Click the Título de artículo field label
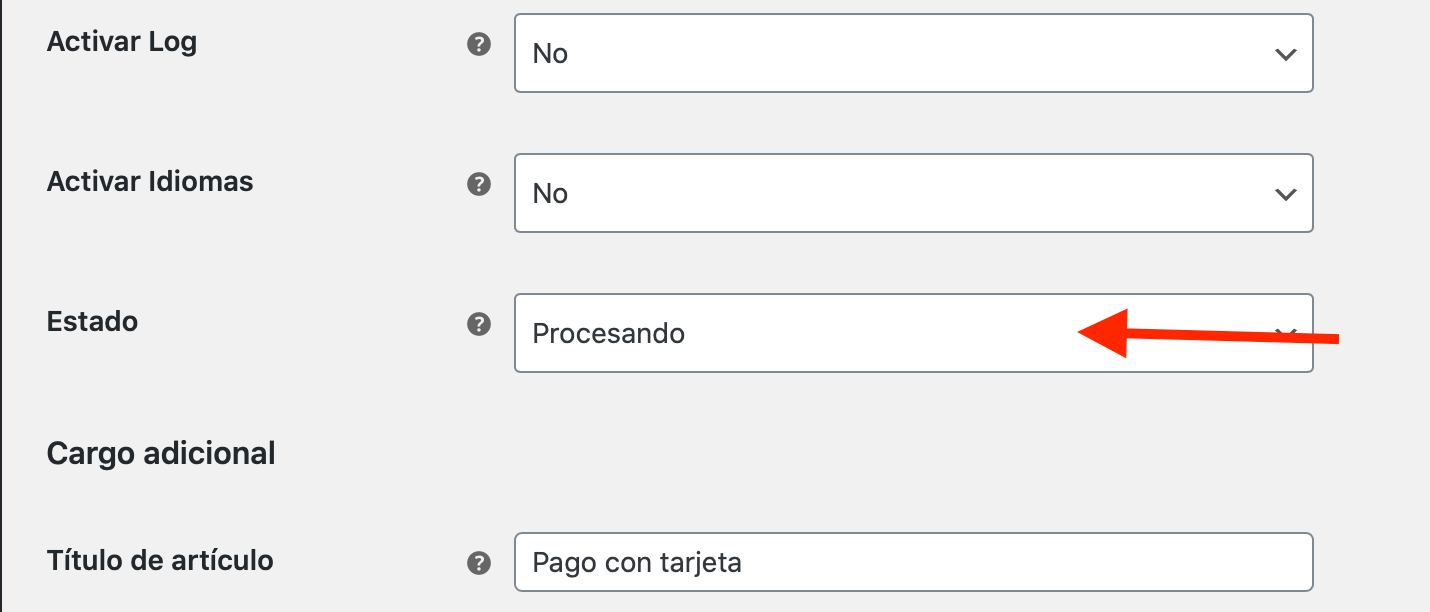 pyautogui.click(x=160, y=560)
